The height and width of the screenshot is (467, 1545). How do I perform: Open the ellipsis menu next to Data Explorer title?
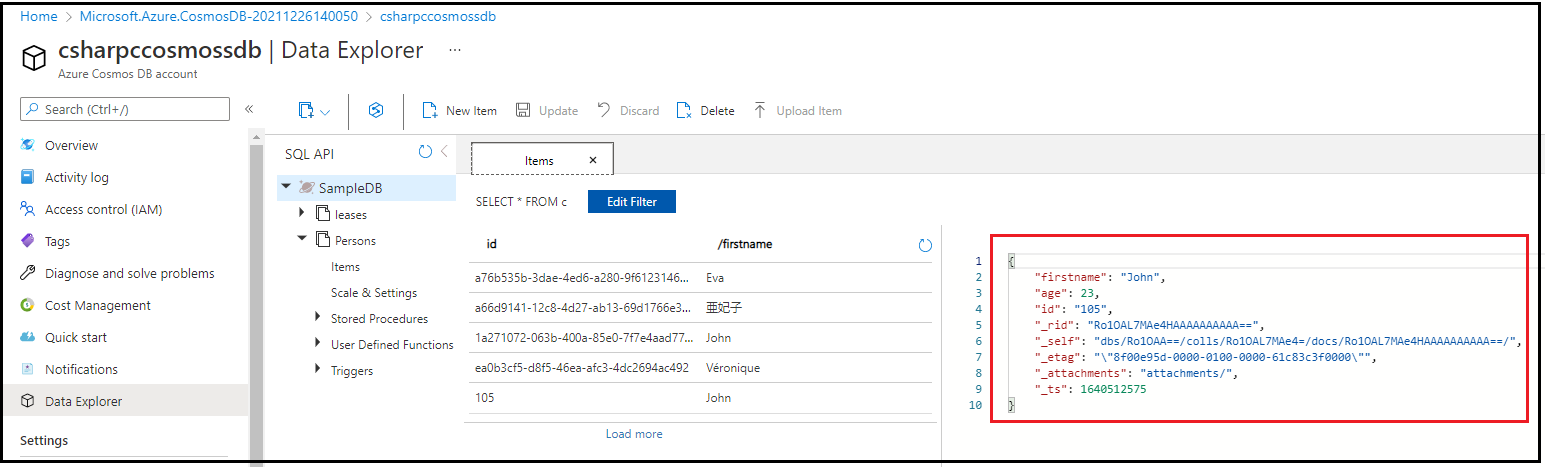click(x=455, y=50)
